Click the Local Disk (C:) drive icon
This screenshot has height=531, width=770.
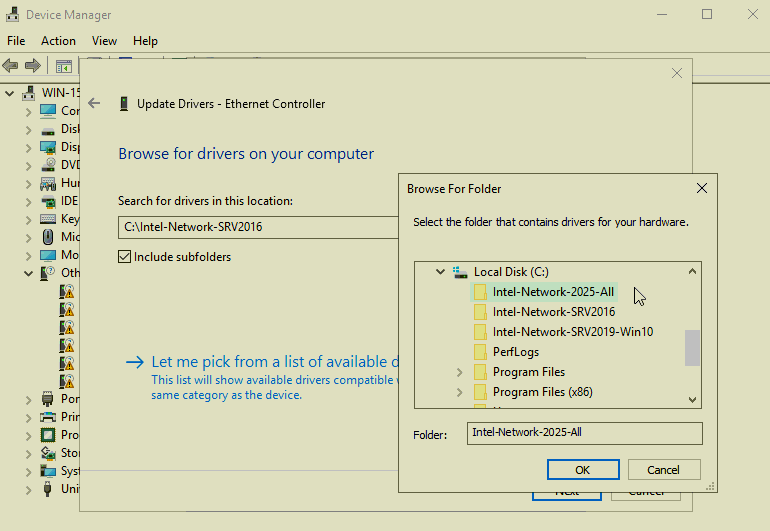point(460,272)
